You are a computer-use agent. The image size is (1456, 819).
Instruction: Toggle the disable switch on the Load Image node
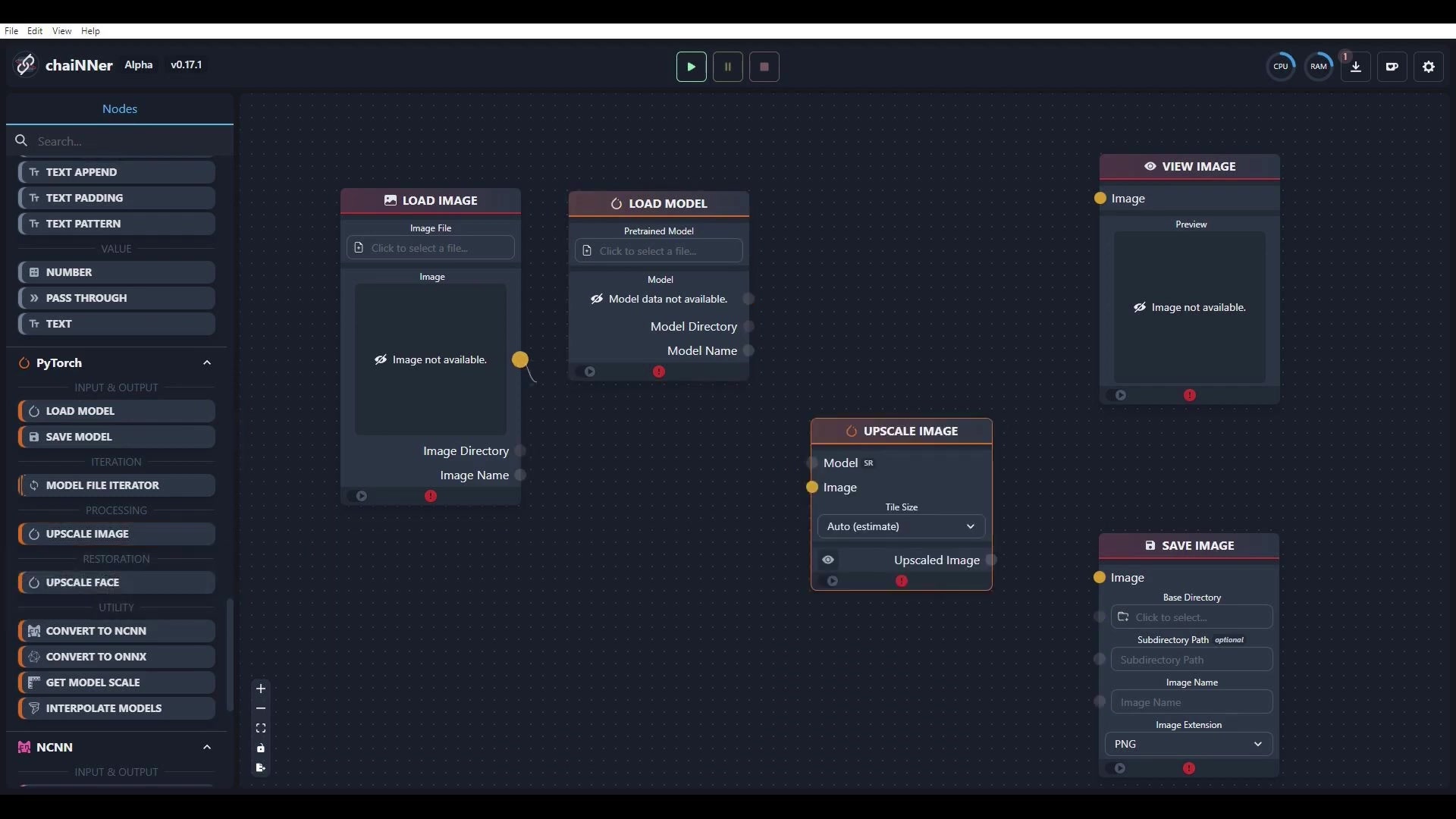tap(360, 496)
